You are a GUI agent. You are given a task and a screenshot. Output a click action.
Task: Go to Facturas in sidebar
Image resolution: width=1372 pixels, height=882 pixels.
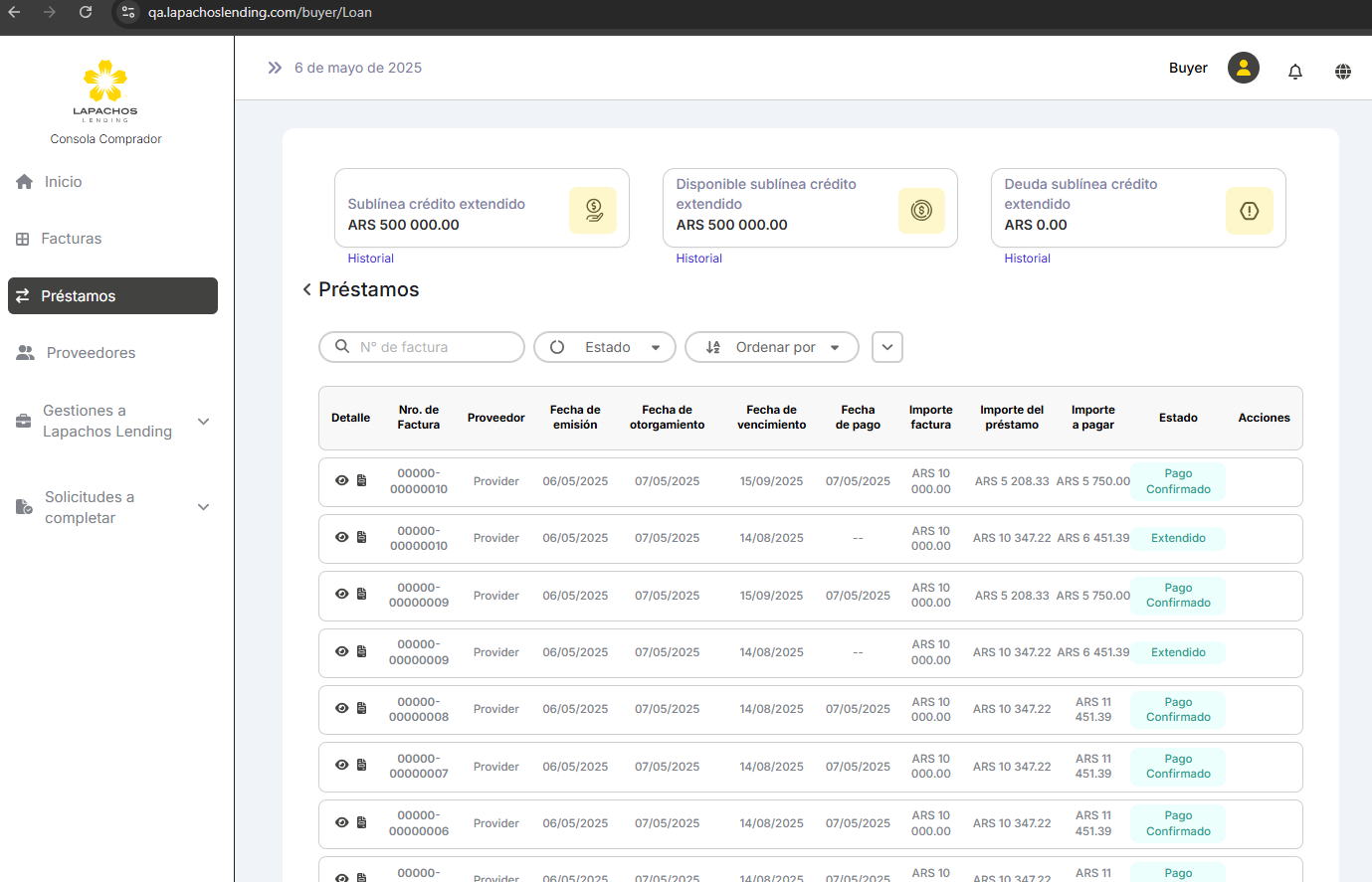(71, 239)
